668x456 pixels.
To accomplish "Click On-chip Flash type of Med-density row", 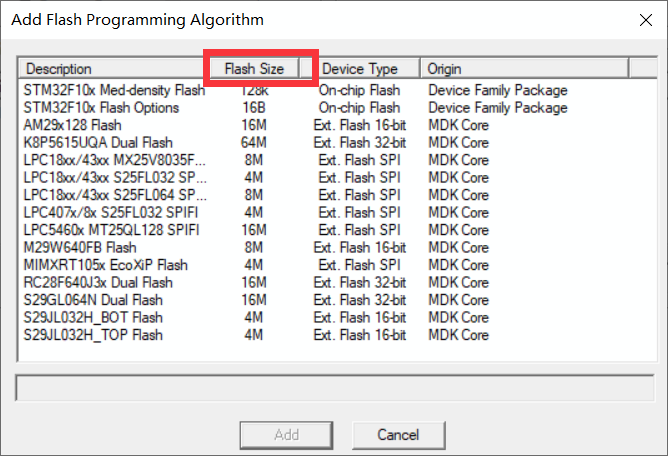I will [360, 90].
